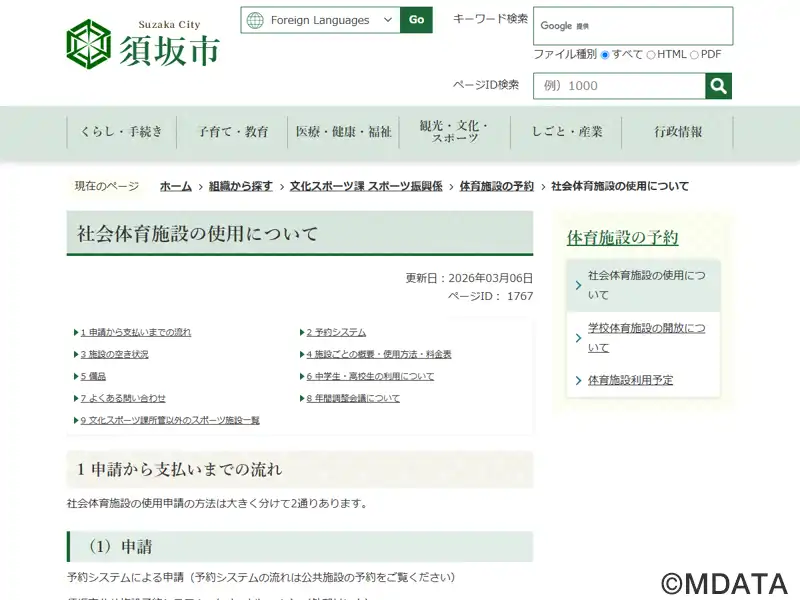The width and height of the screenshot is (800, 600).
Task: Click chevron icon beside 学校体育施設の開放について
Action: coord(579,339)
